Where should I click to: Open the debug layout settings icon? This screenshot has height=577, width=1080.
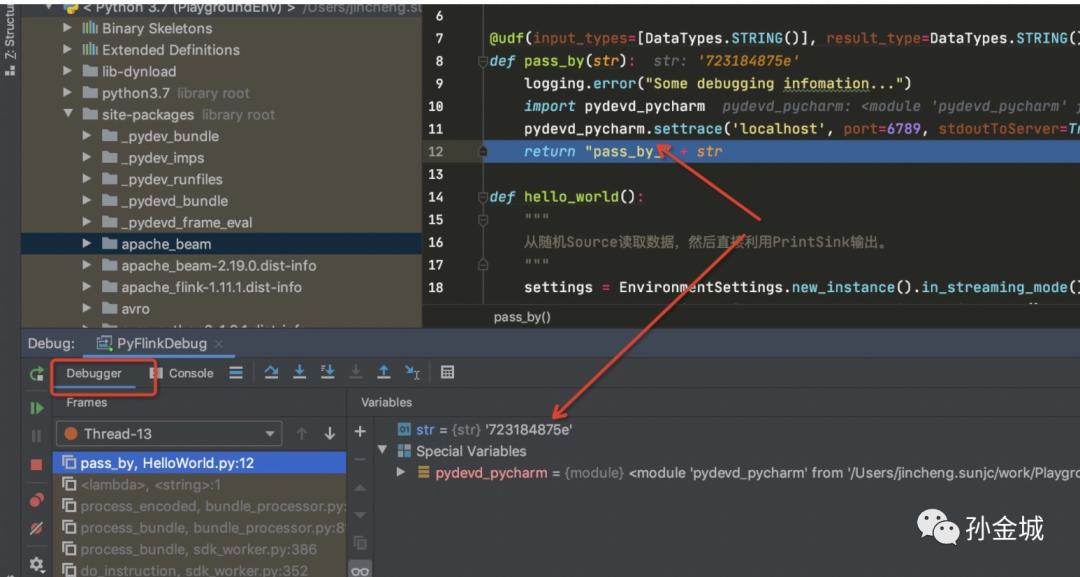(x=236, y=373)
